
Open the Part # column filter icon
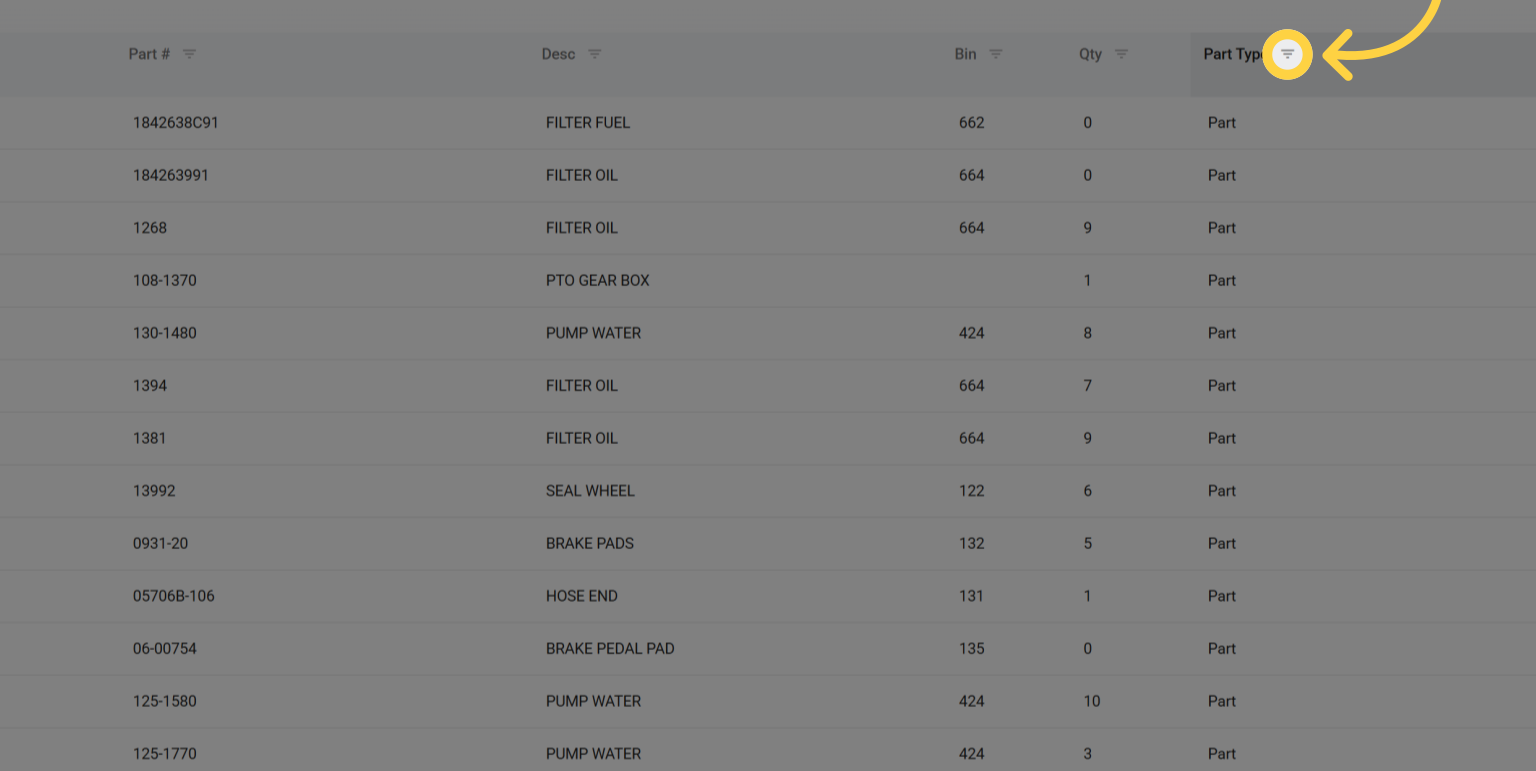coord(189,54)
